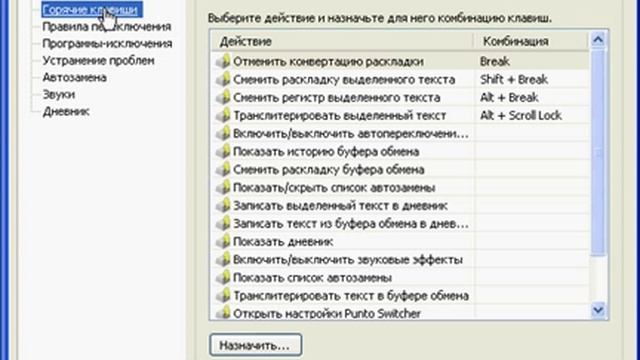The image size is (640, 360).
Task: Click icon beside Записать текст из буфера обмена
Action: [x=223, y=224]
